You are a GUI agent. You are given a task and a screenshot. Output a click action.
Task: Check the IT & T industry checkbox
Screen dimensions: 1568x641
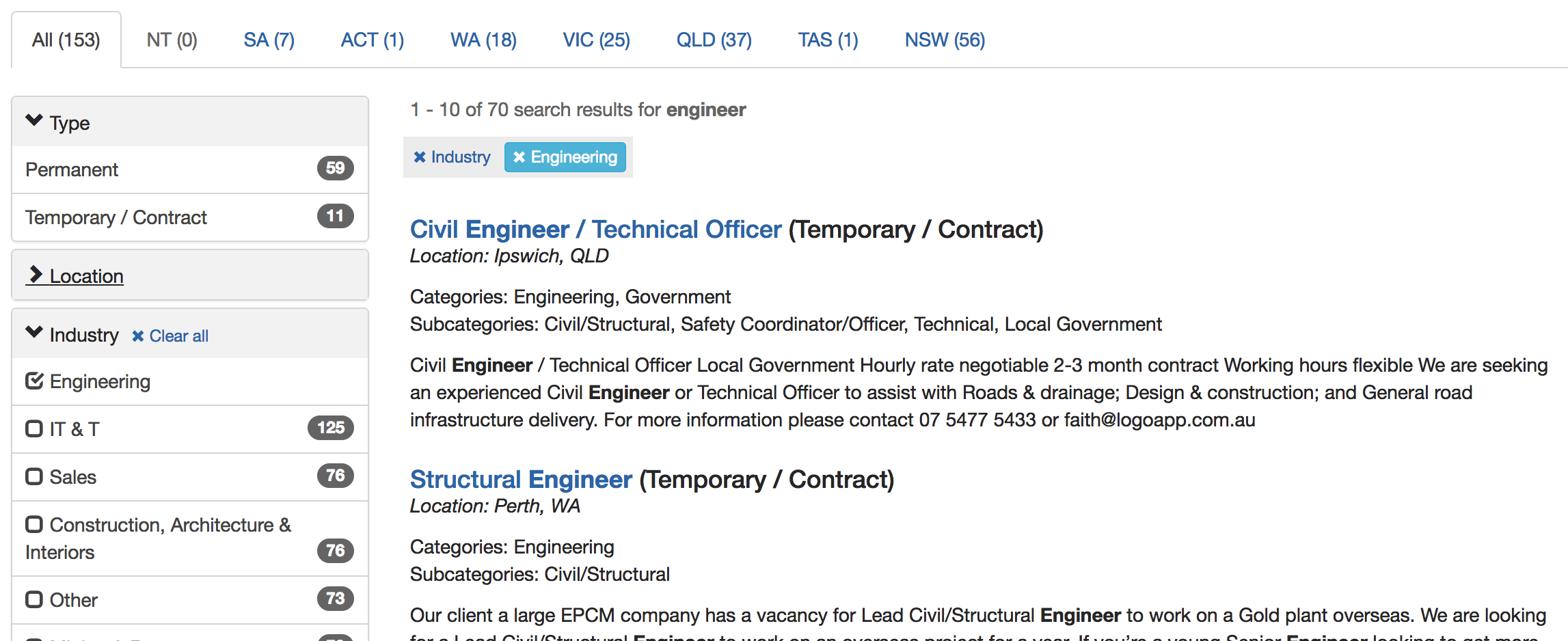(x=34, y=428)
